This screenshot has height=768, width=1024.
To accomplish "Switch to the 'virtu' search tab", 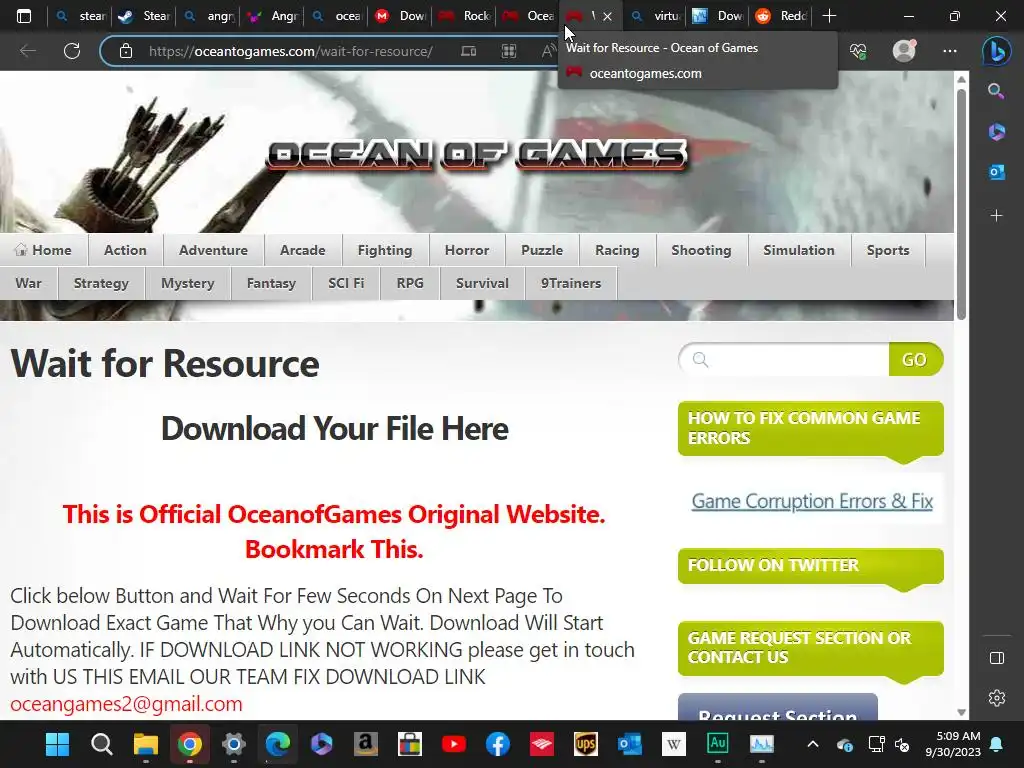I will (655, 16).
